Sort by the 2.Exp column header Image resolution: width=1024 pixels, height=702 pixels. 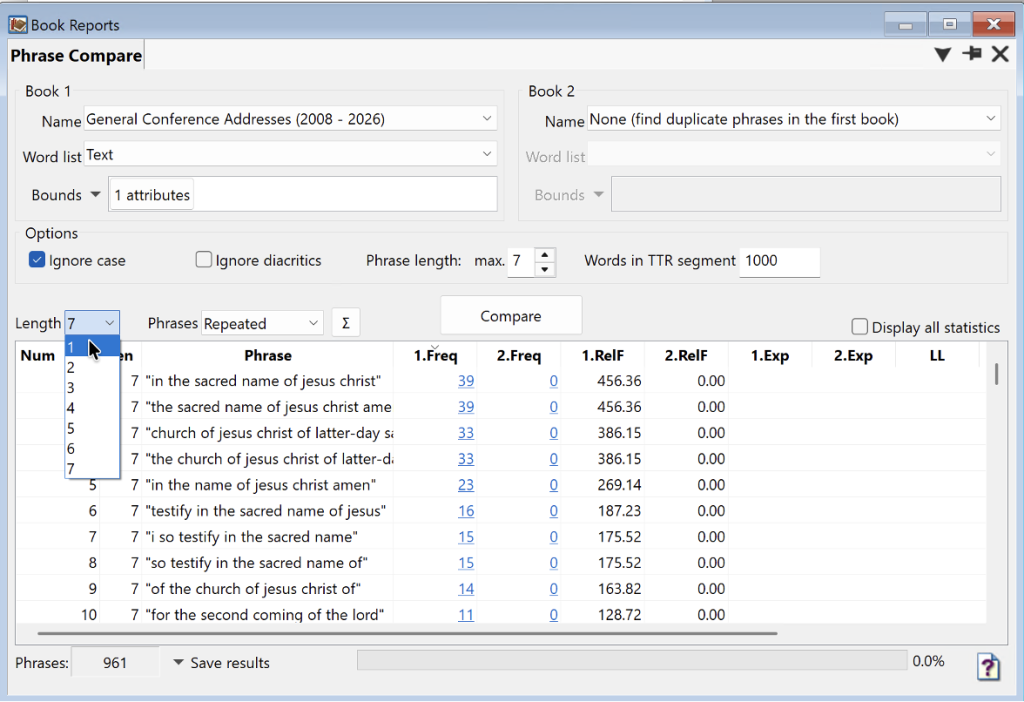point(853,355)
